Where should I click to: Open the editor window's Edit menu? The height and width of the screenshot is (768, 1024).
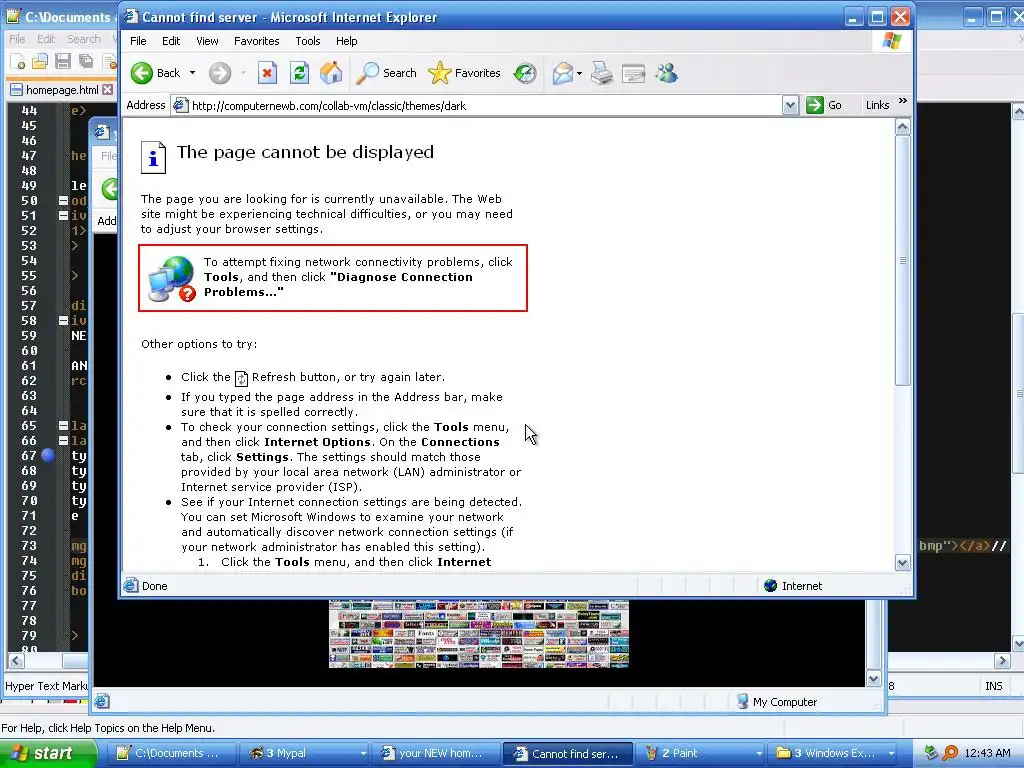(x=46, y=39)
